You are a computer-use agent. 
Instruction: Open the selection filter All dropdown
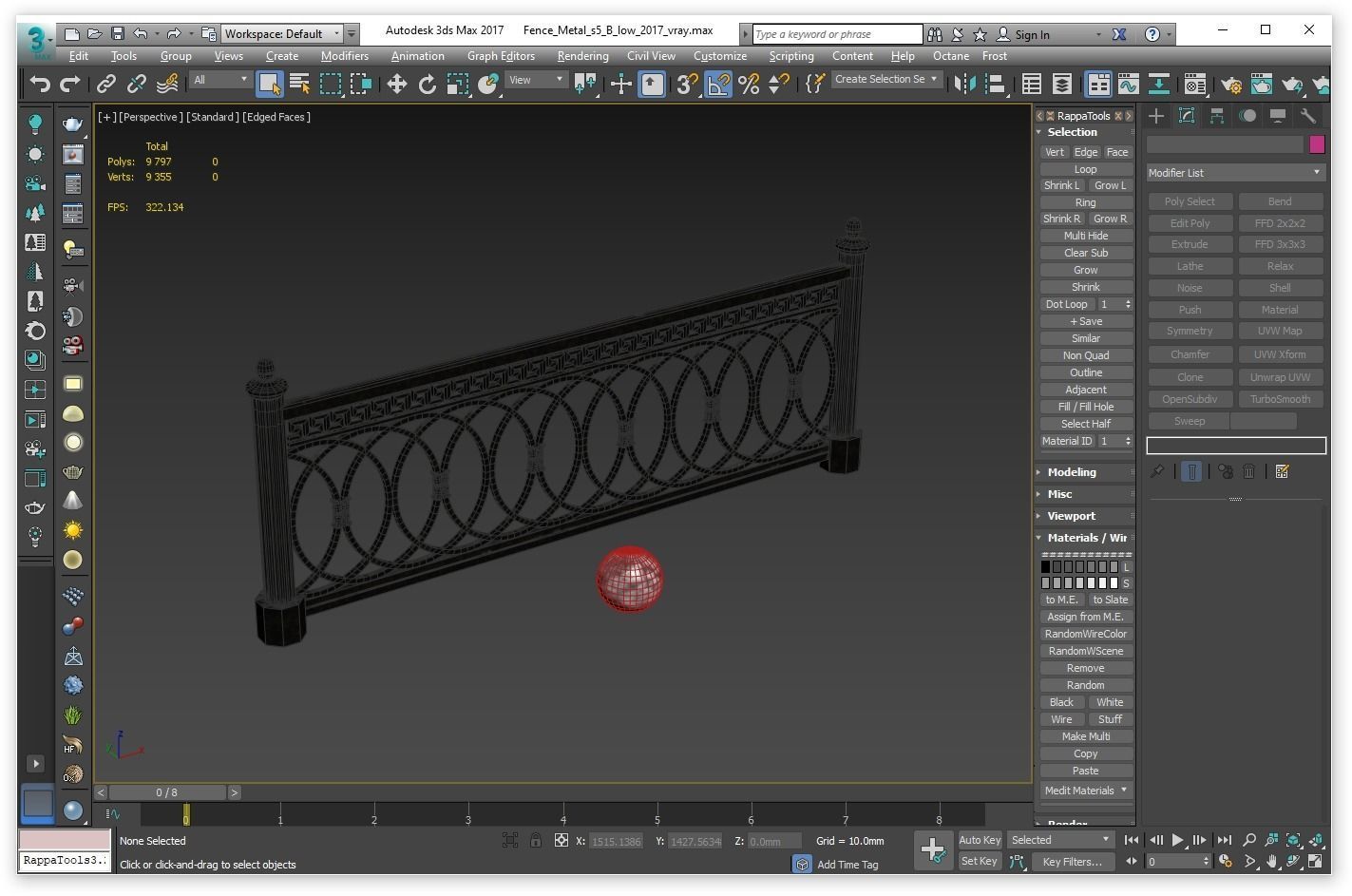(220, 80)
